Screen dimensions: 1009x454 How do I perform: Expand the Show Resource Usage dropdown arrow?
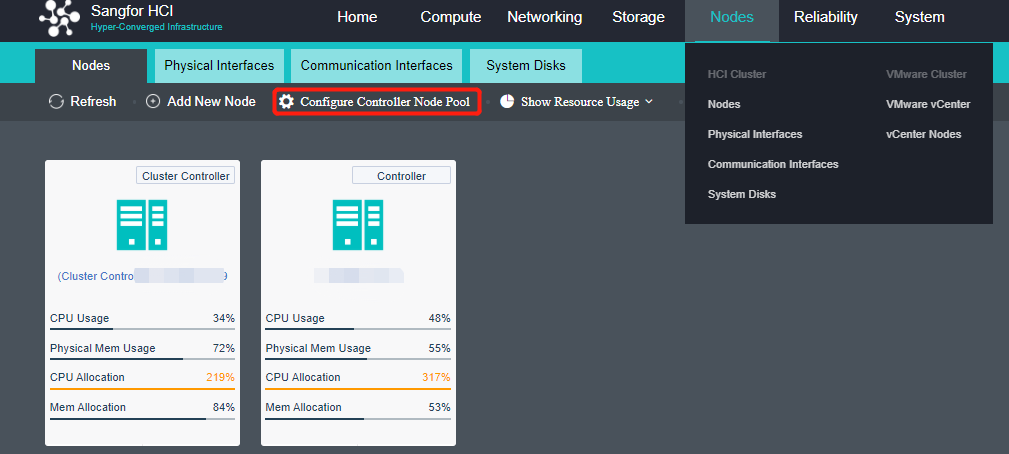pos(649,102)
